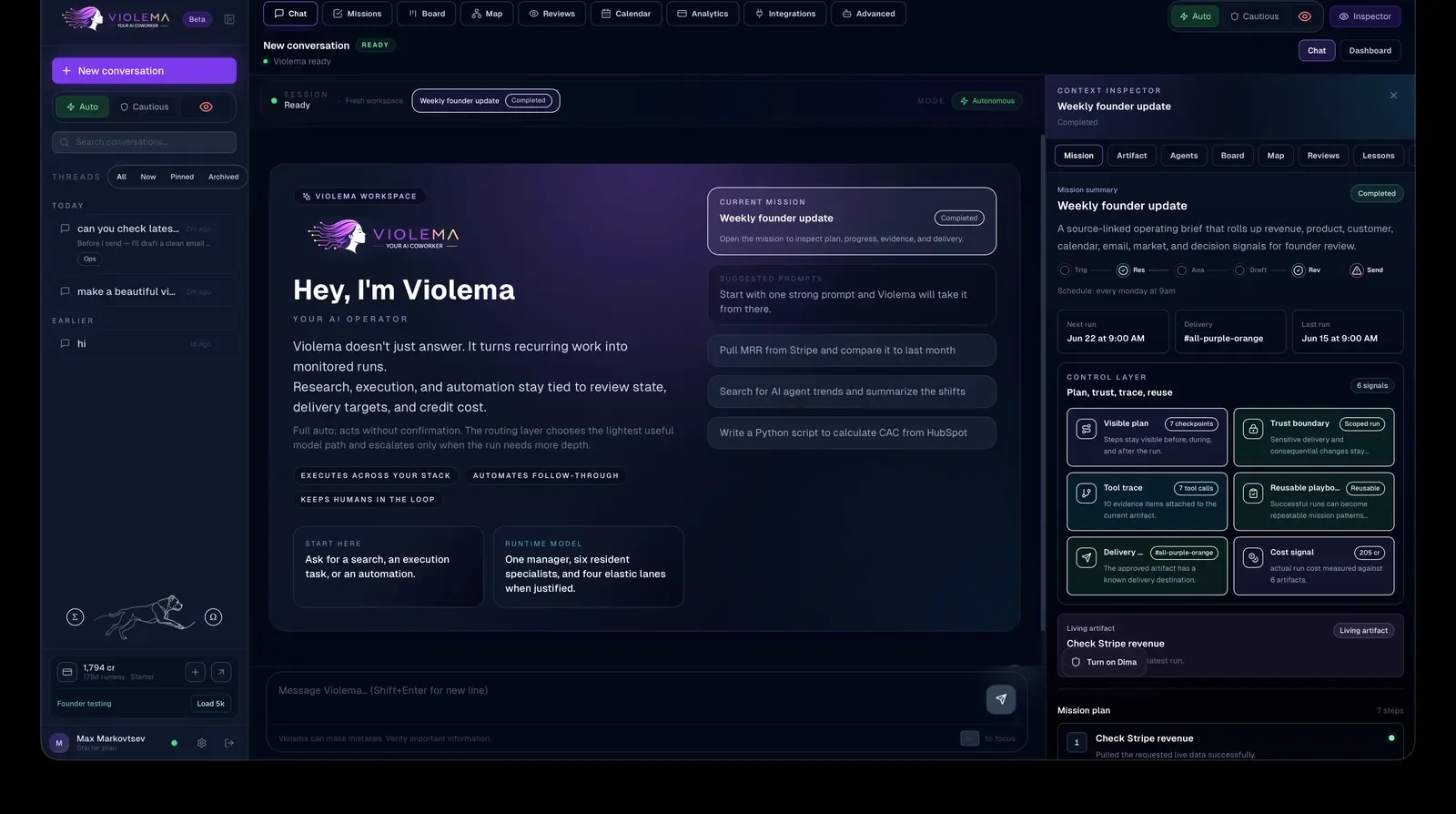Click the Sigma symbol icon near the dog

pyautogui.click(x=76, y=617)
